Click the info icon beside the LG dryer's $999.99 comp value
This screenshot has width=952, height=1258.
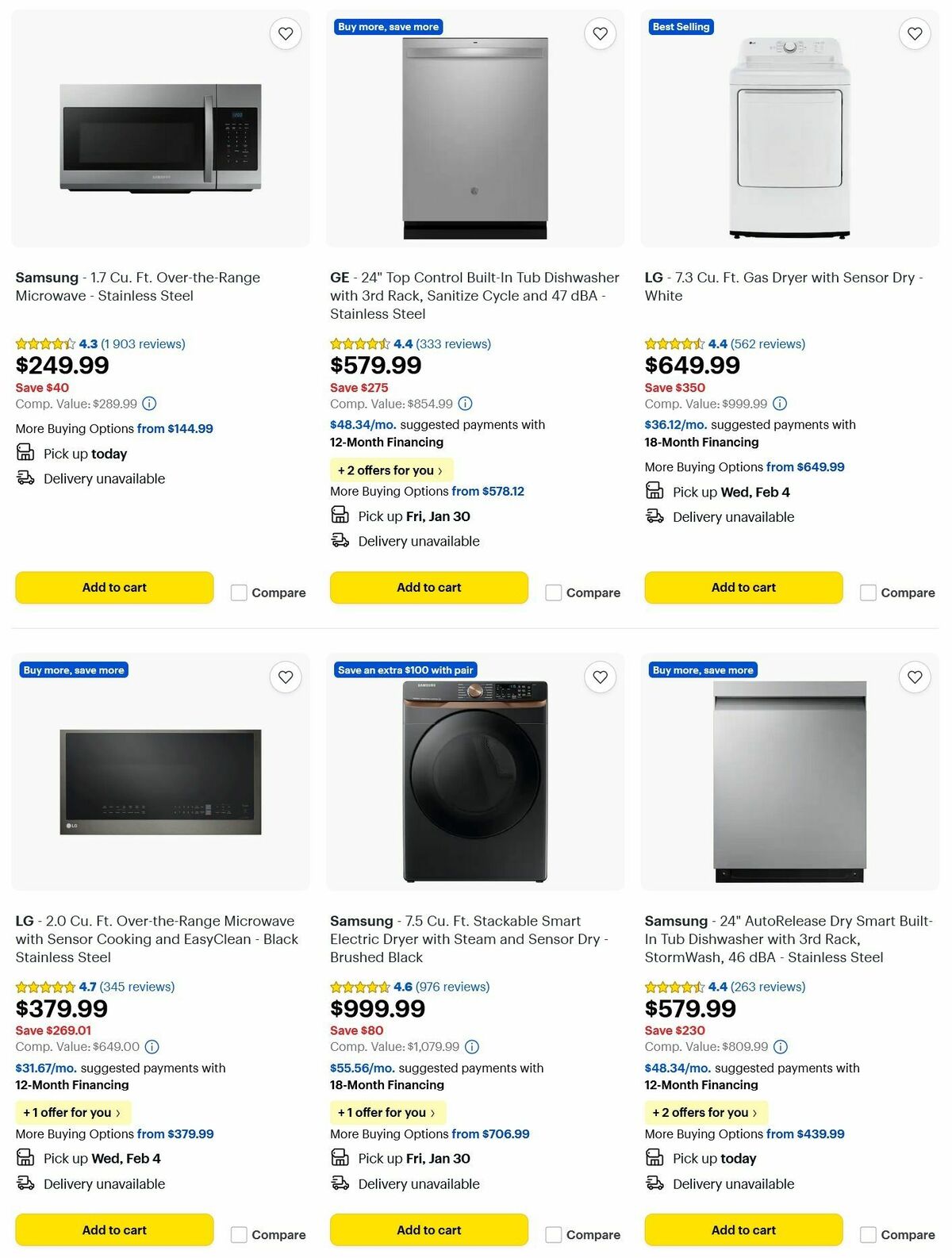779,404
